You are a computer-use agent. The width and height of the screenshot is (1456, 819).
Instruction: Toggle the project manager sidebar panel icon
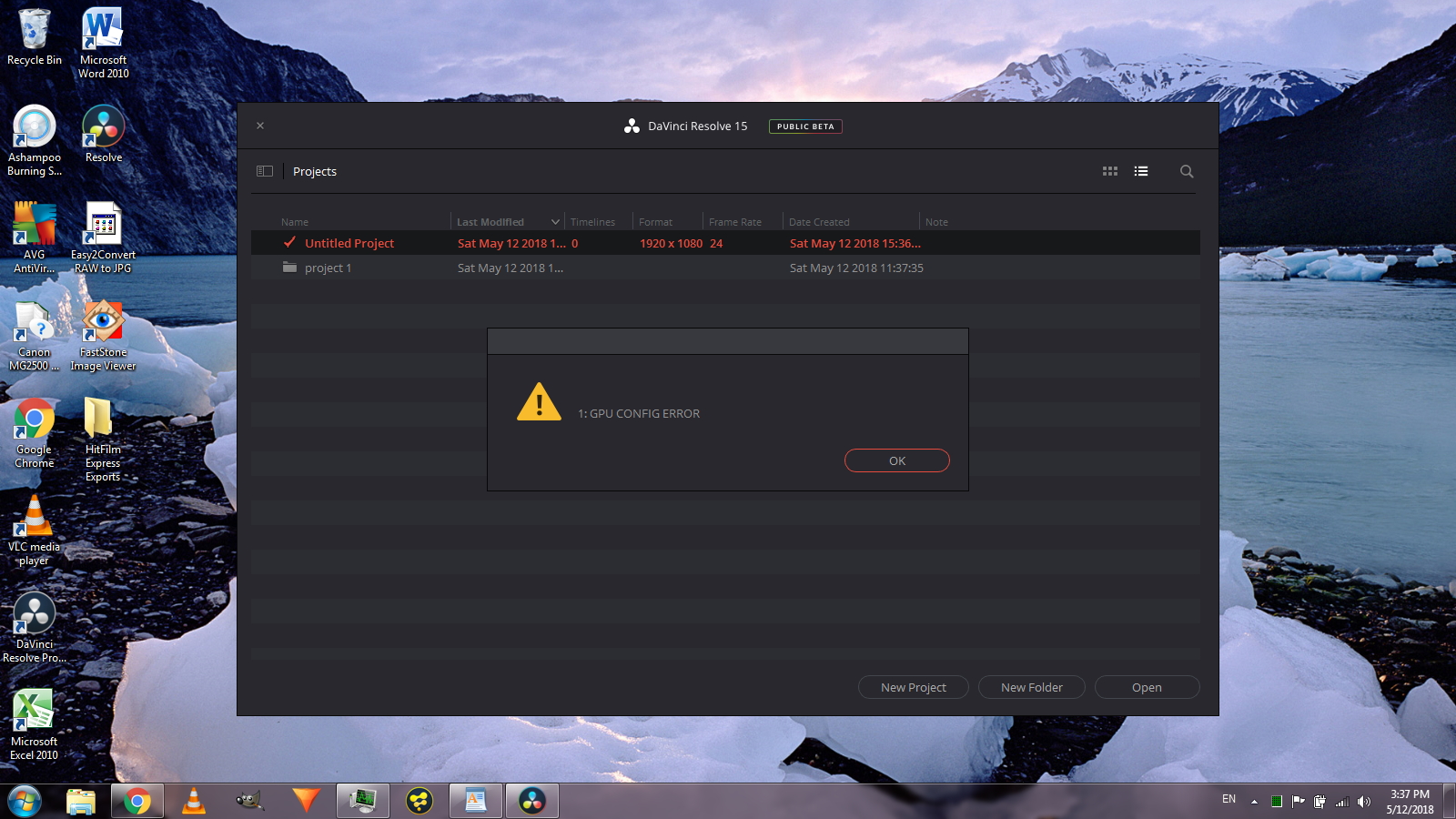(x=265, y=171)
